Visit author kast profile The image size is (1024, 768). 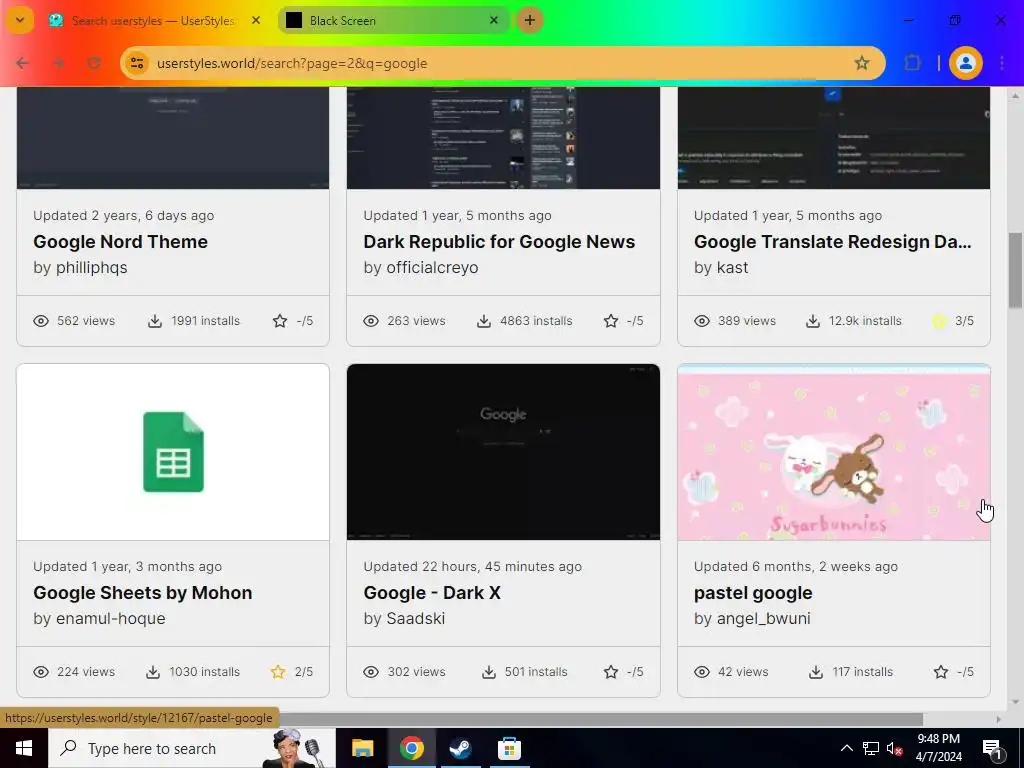click(x=732, y=268)
